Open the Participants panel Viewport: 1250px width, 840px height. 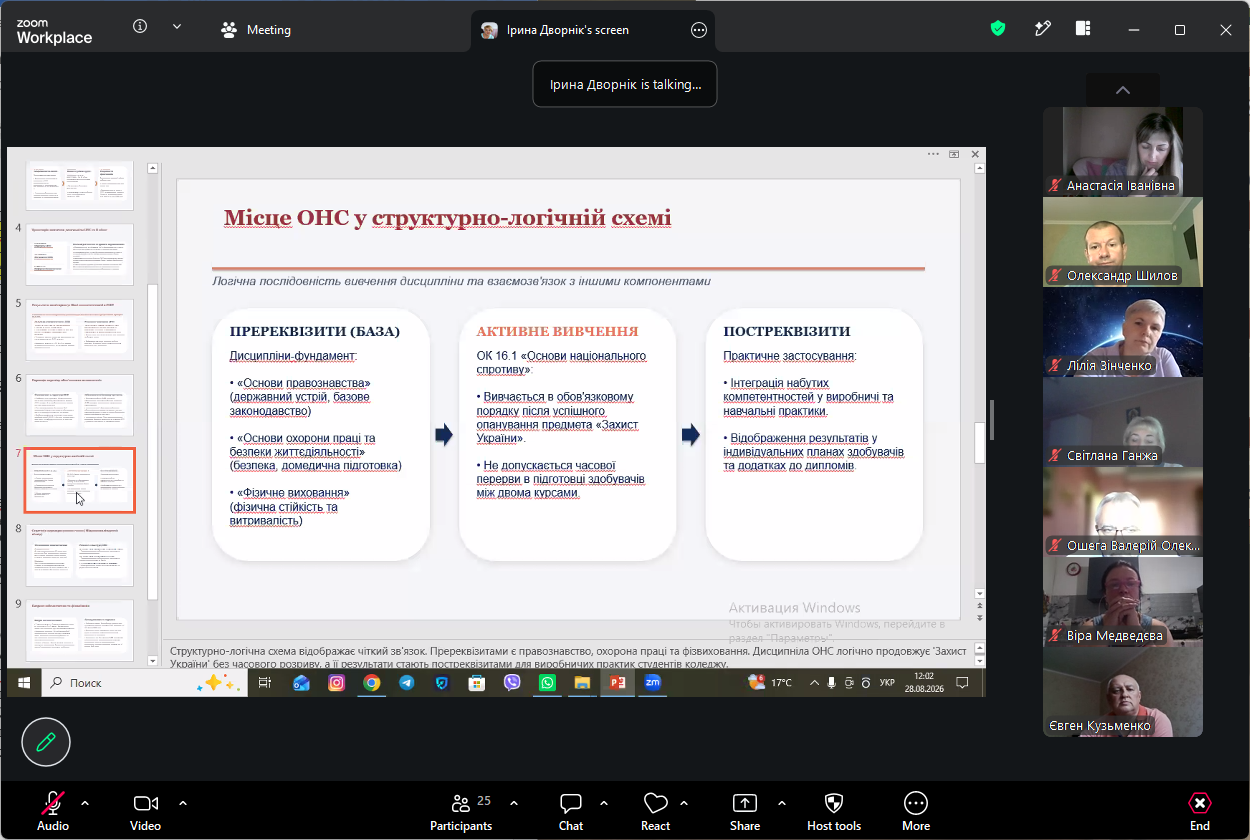(x=461, y=811)
